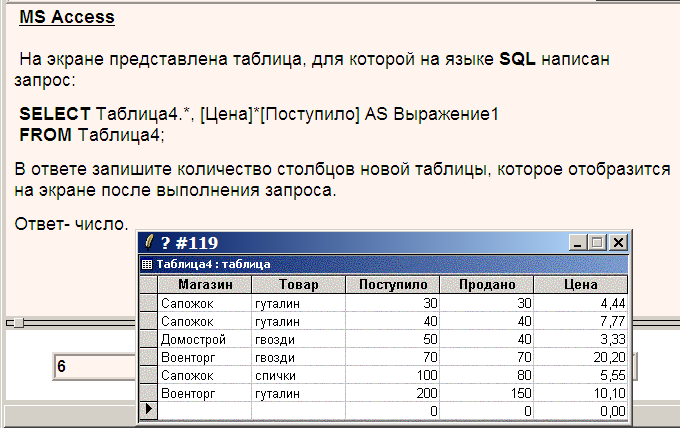Click the Таблица4 : таблица title bar

point(384,264)
